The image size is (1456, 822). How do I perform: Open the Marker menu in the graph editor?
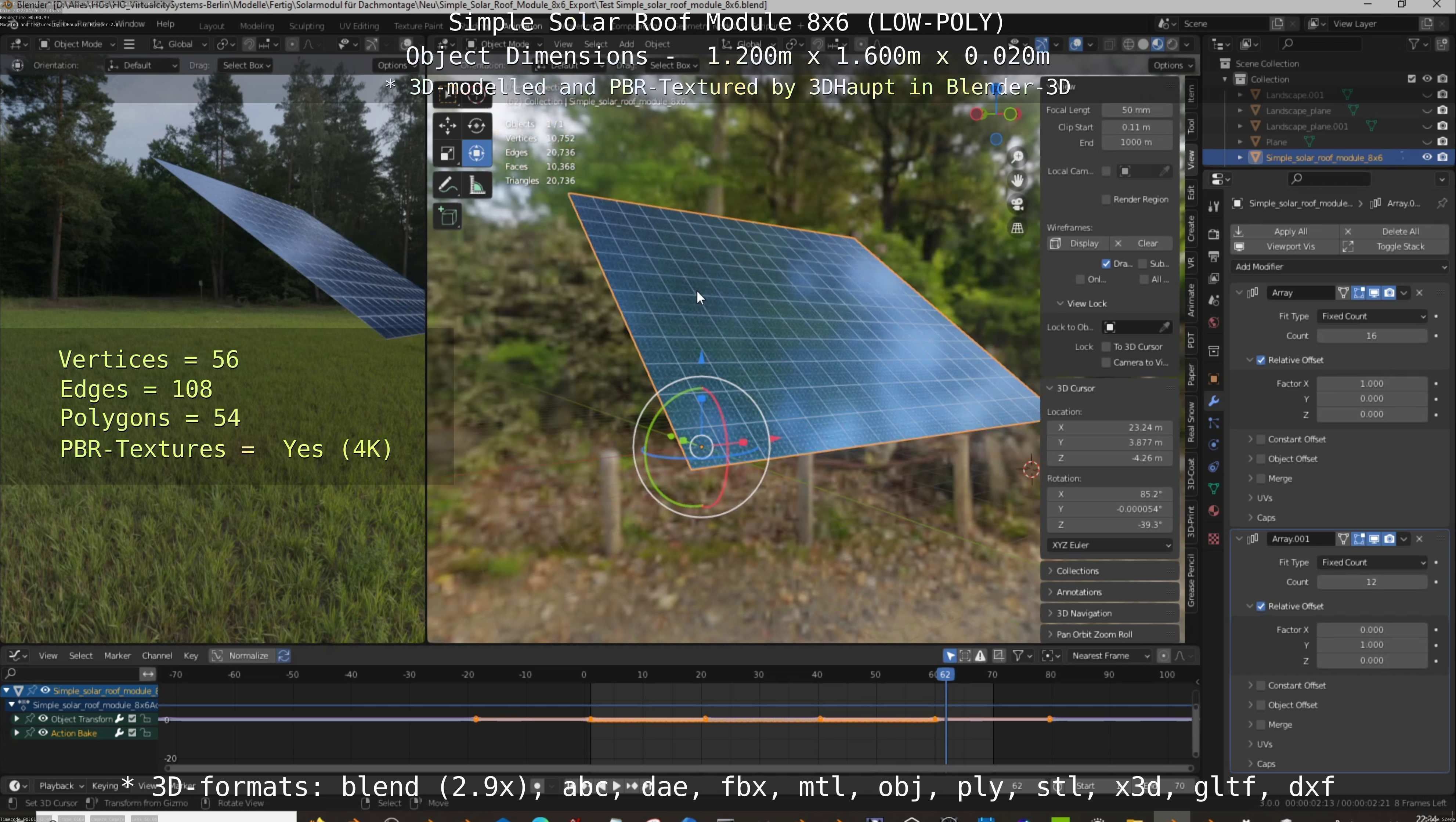click(118, 656)
